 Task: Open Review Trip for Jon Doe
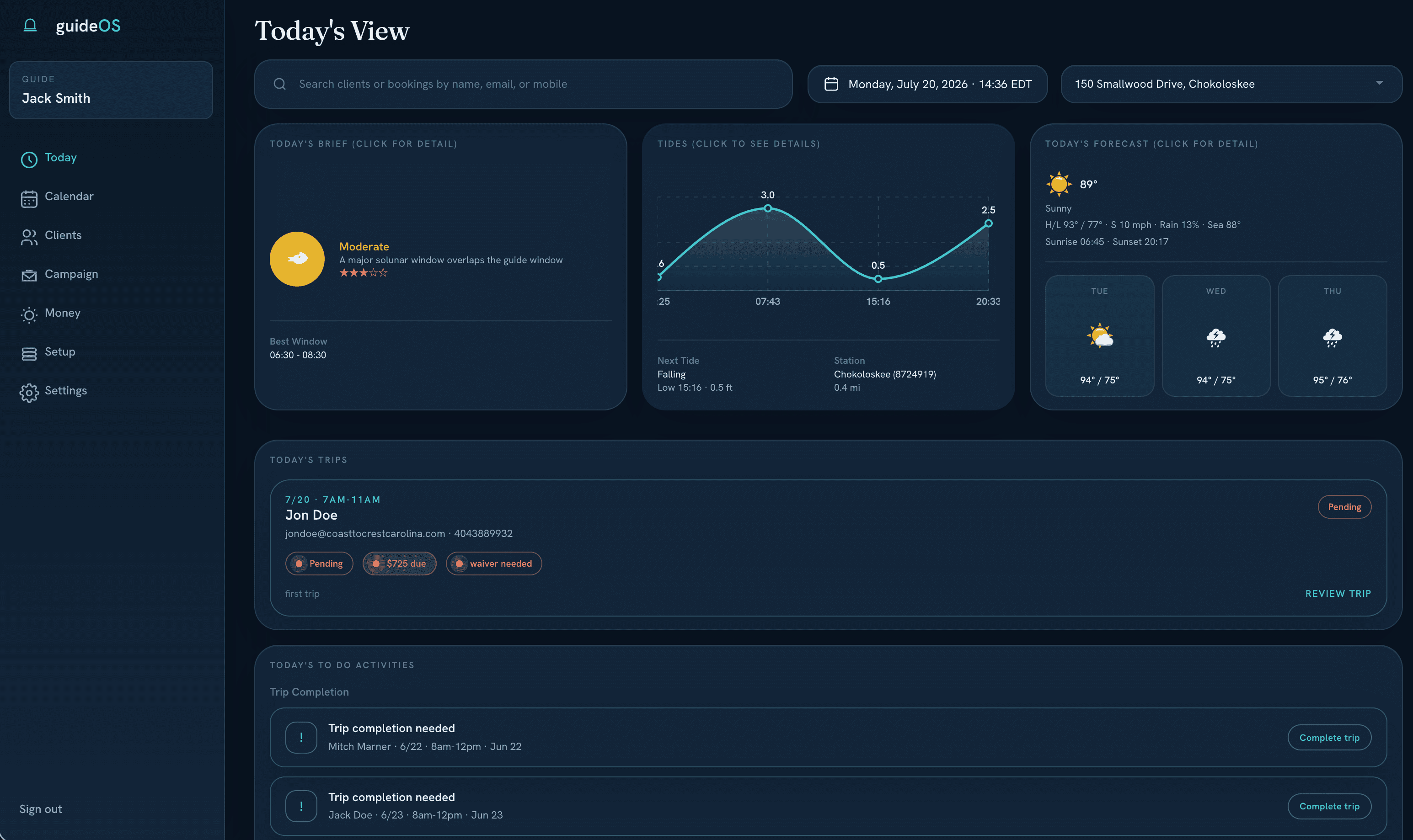(1338, 593)
